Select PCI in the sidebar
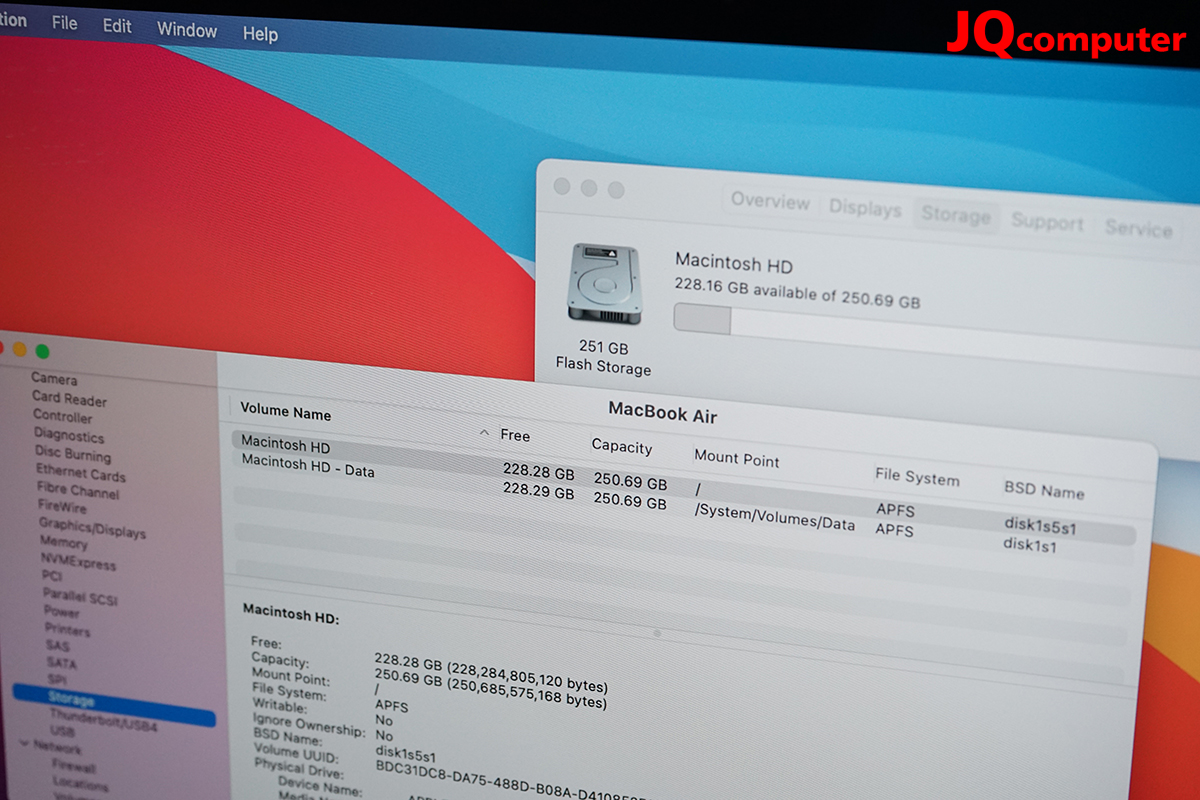This screenshot has width=1200, height=800. 52,576
